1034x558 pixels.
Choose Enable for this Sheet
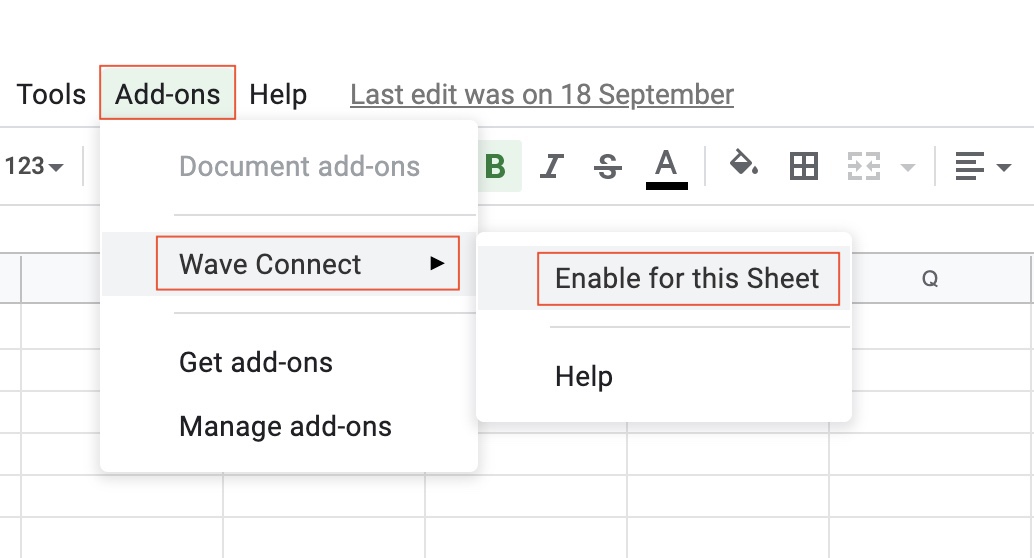tap(688, 277)
